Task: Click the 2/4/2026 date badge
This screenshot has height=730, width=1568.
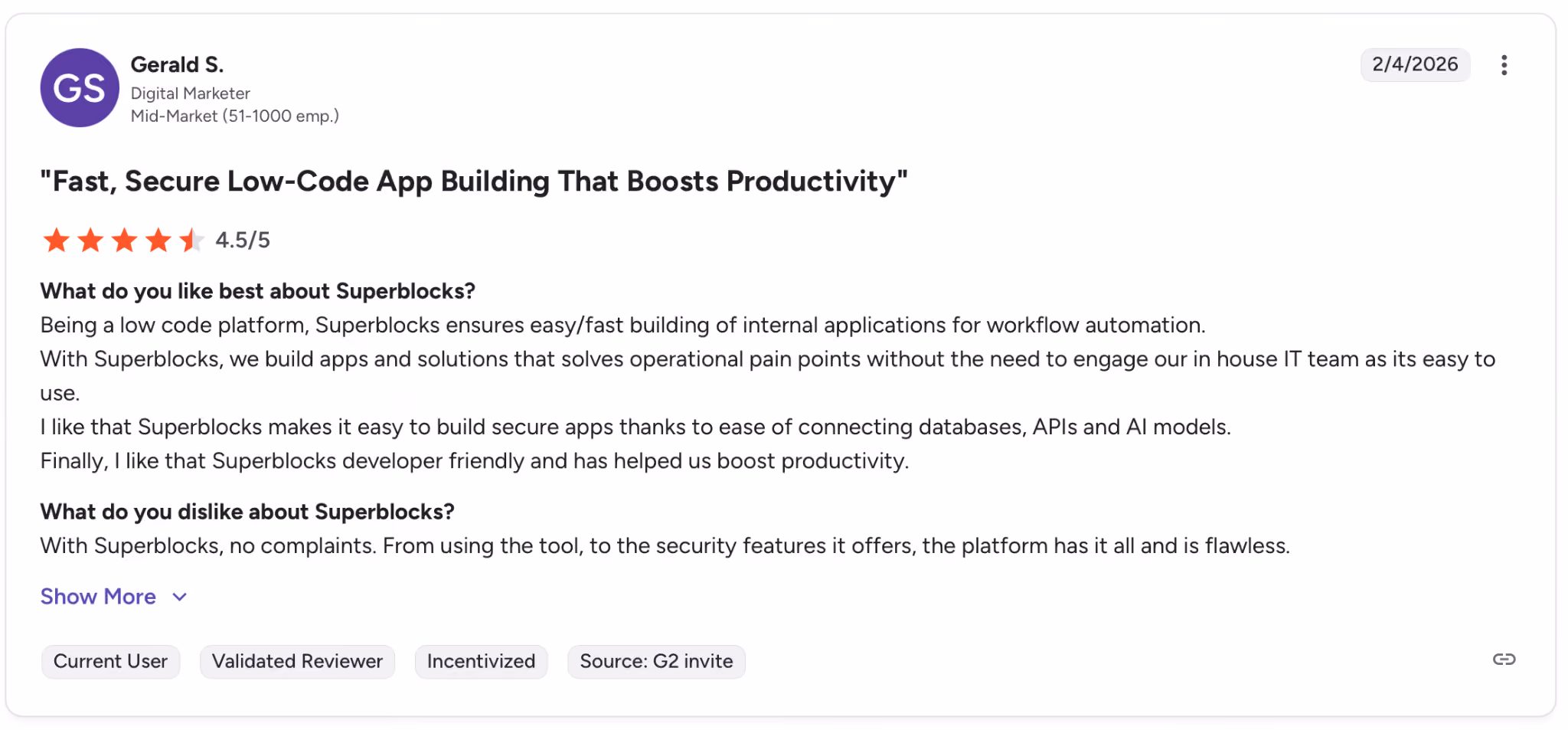Action: [x=1415, y=64]
